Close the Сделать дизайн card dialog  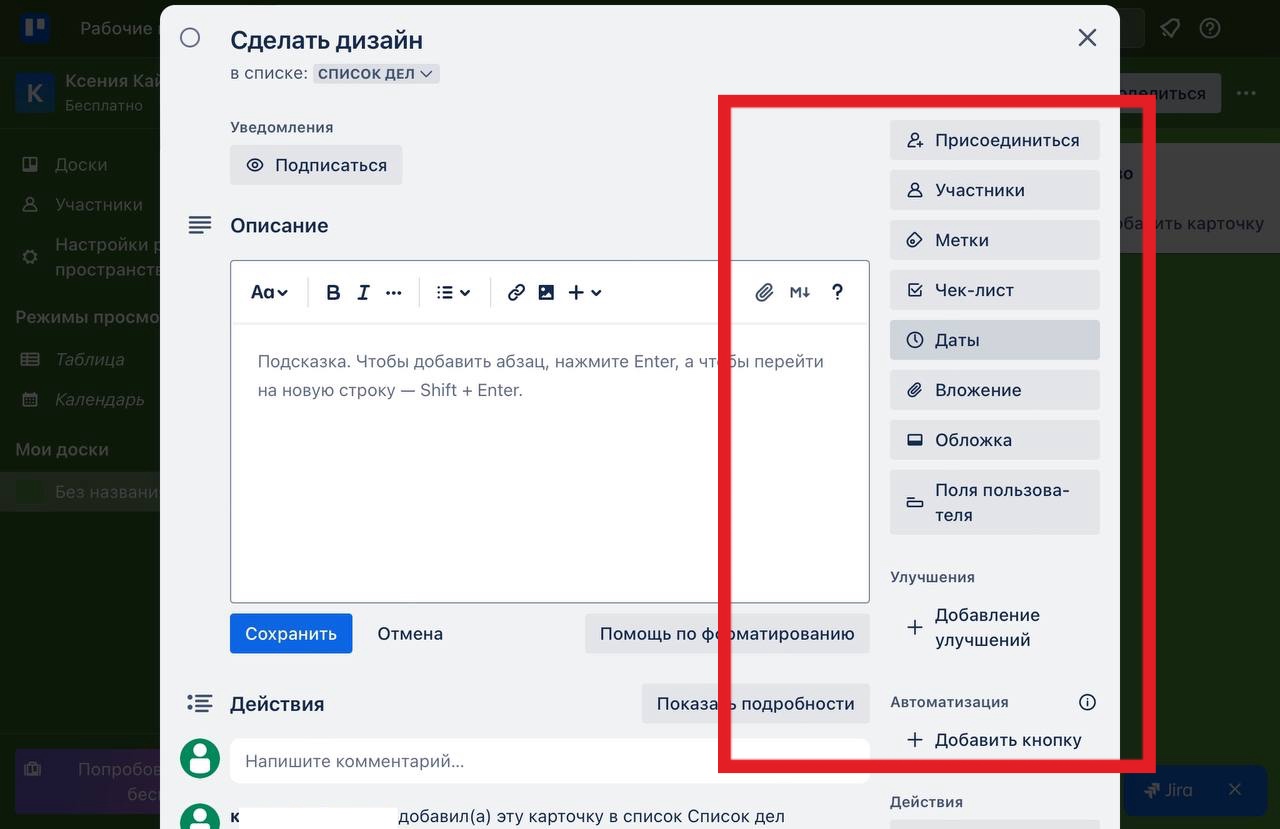tap(1087, 38)
